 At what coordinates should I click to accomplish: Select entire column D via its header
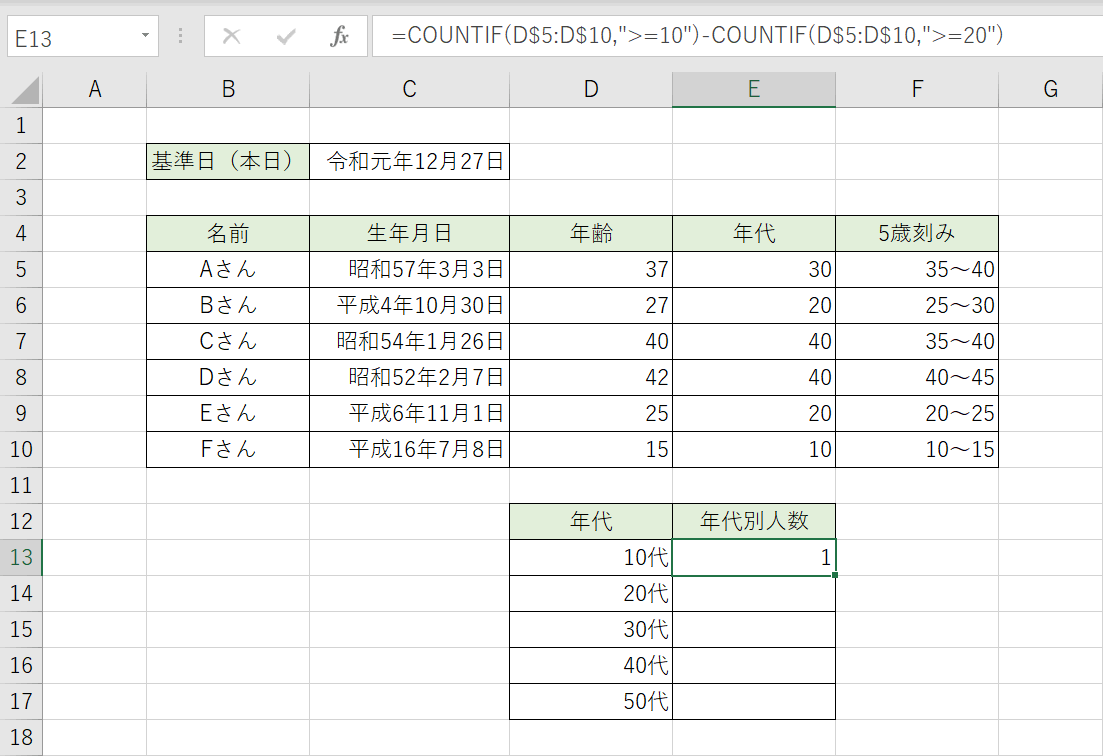(x=590, y=89)
